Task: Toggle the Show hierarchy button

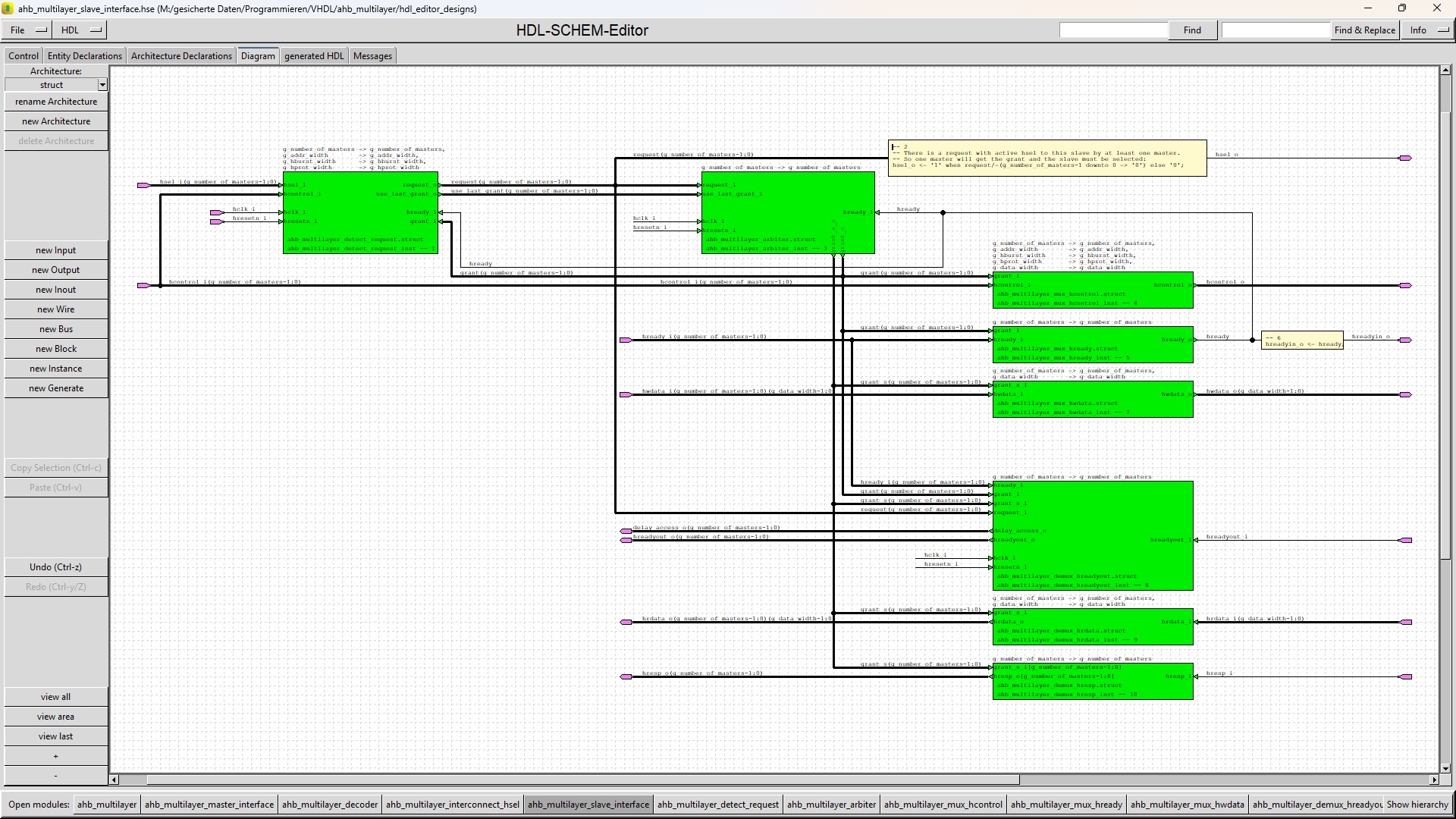Action: 1417,805
